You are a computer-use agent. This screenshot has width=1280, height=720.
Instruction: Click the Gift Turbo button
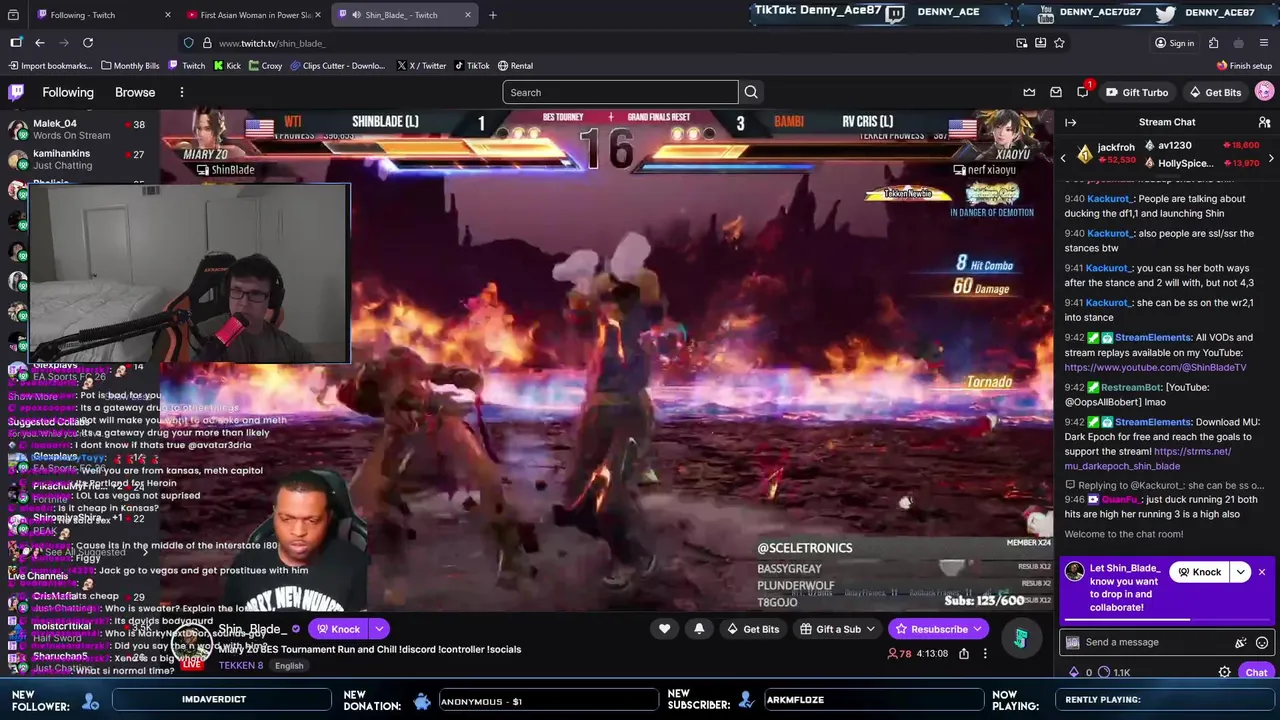tap(1136, 92)
